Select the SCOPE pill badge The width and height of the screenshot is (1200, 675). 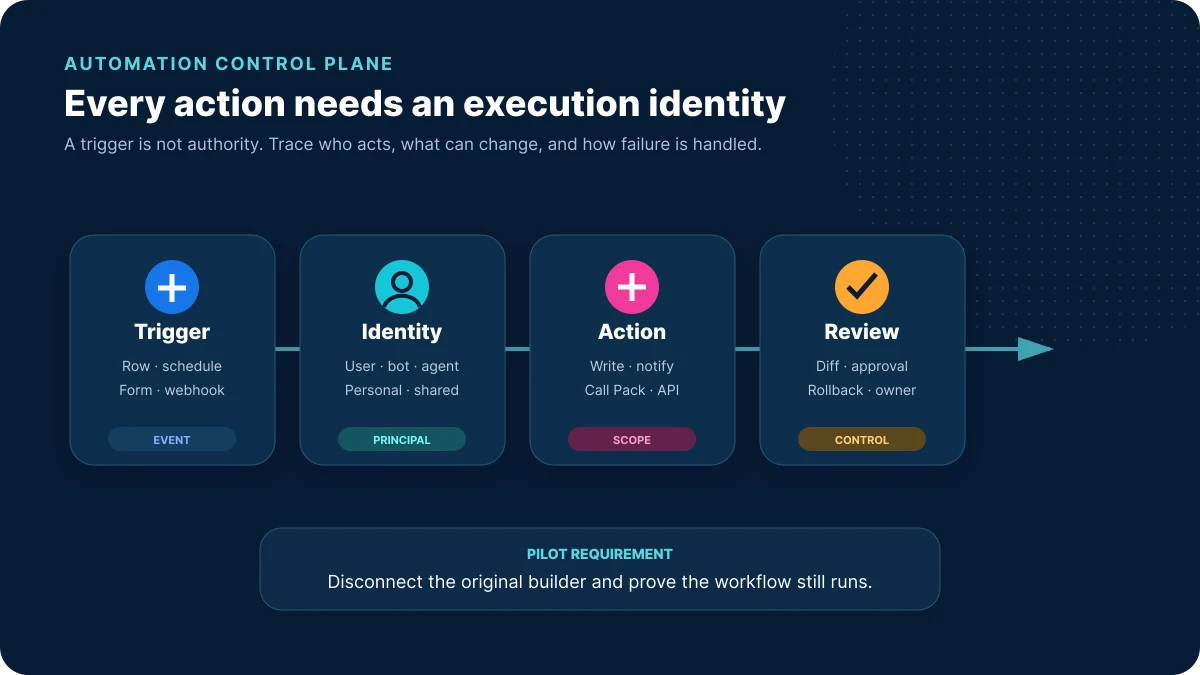click(x=632, y=439)
